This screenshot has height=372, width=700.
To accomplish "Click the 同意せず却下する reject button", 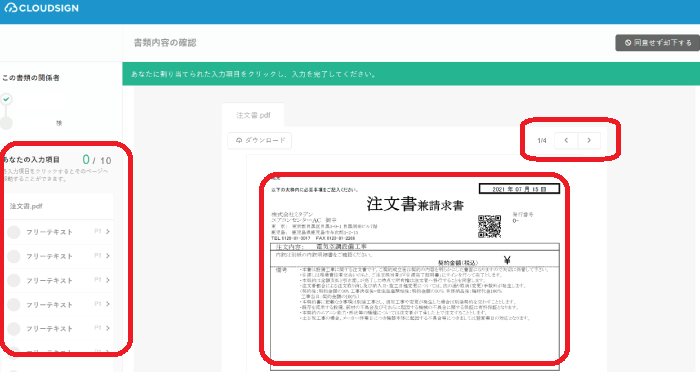I will [658, 43].
